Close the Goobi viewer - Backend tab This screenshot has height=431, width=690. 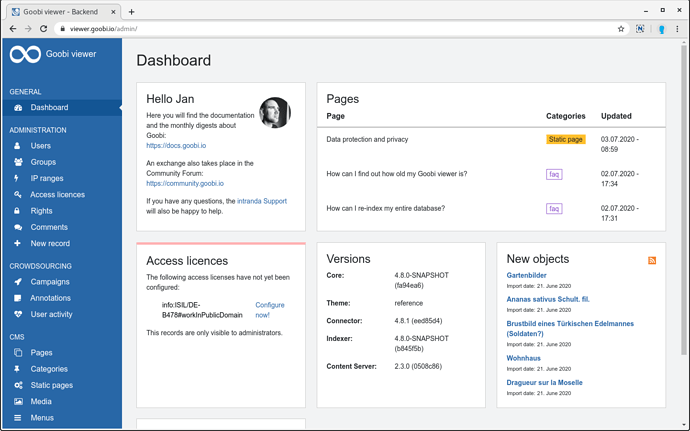click(x=113, y=12)
